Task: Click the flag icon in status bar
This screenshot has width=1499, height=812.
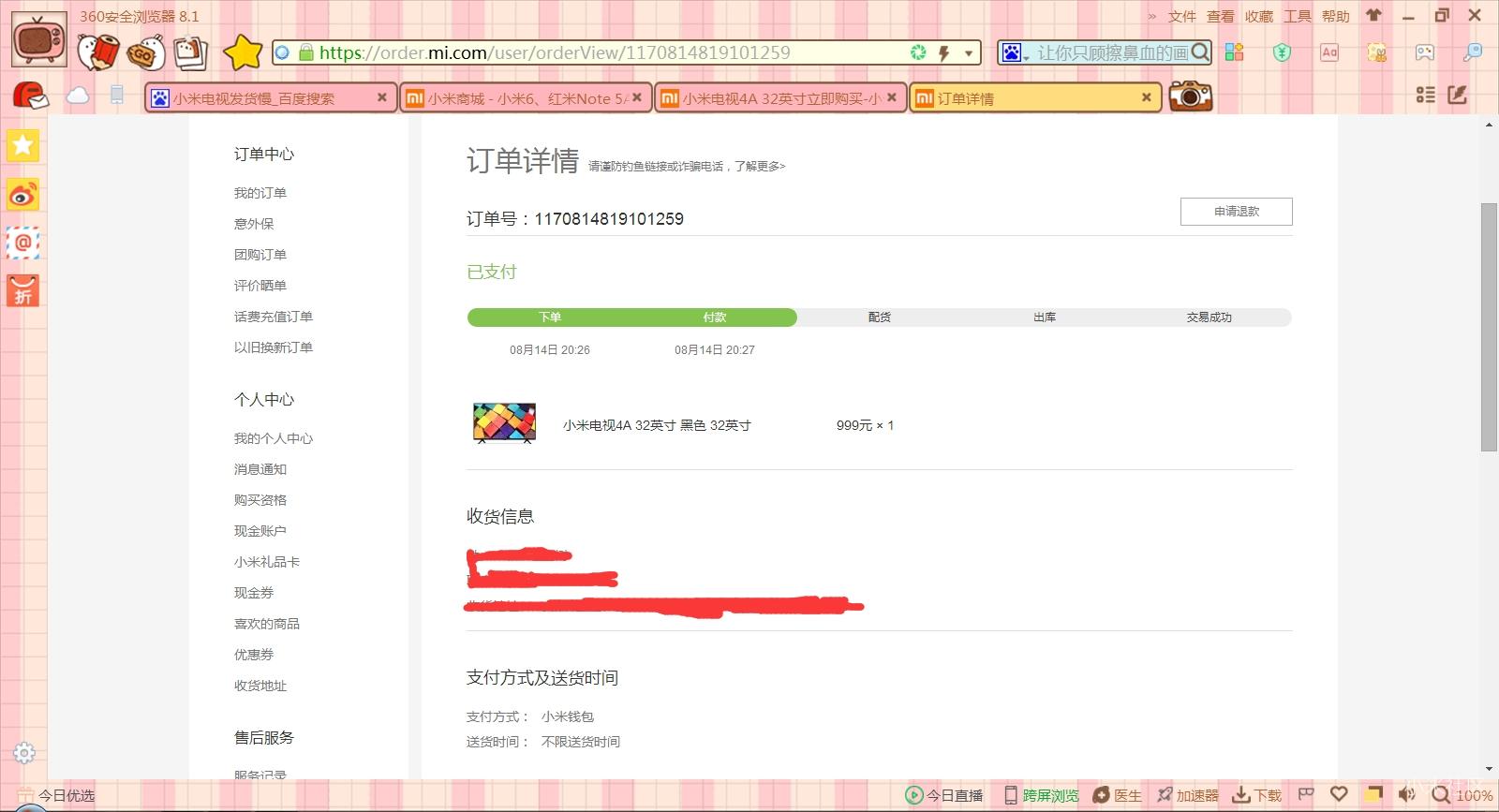Action: tap(1307, 794)
